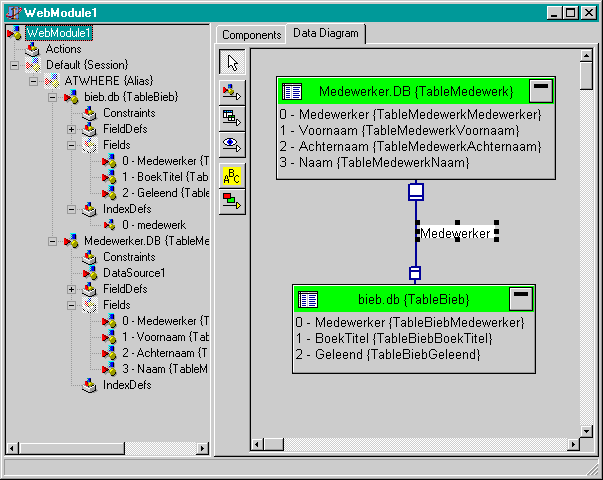
Task: Switch to the Components tab
Action: (x=251, y=35)
